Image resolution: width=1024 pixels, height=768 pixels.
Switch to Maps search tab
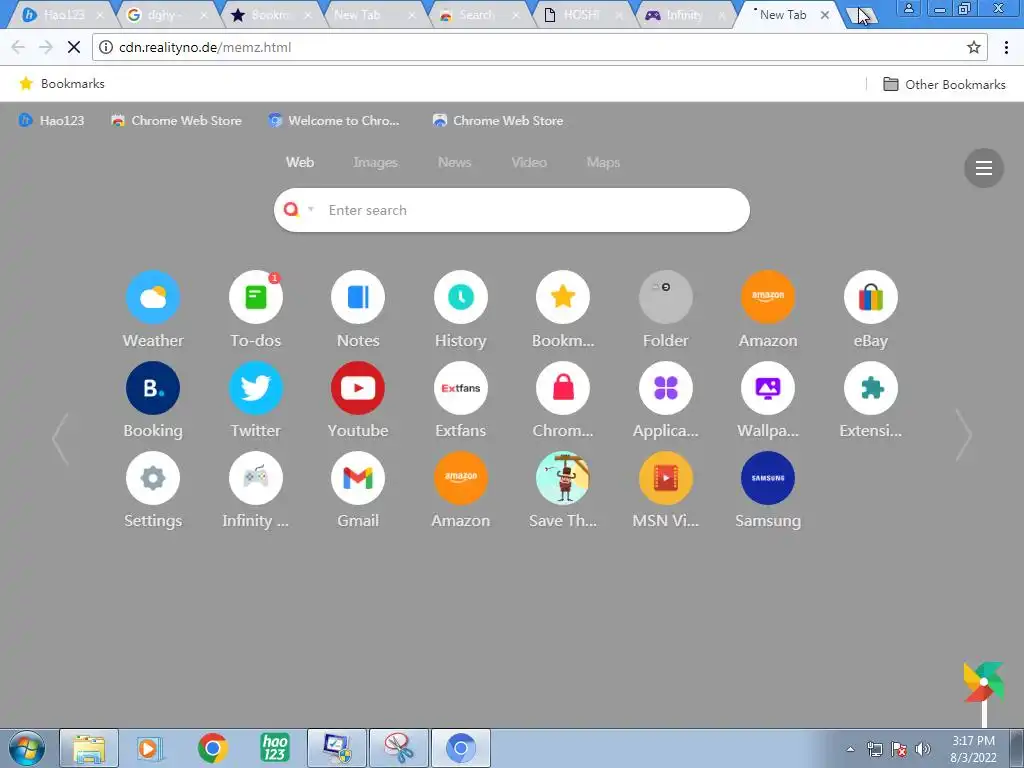coord(603,162)
